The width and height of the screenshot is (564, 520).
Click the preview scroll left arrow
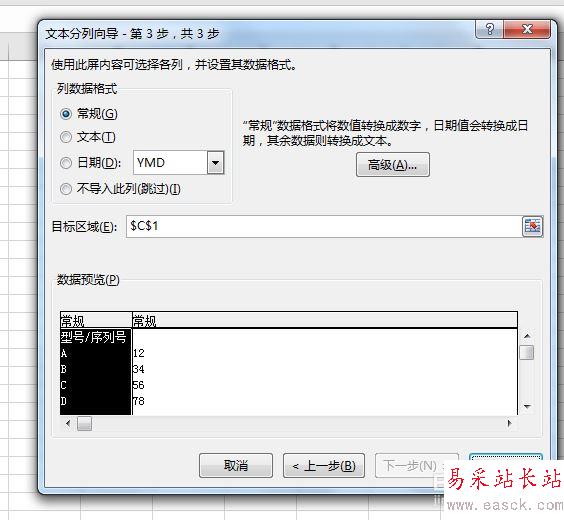68,423
